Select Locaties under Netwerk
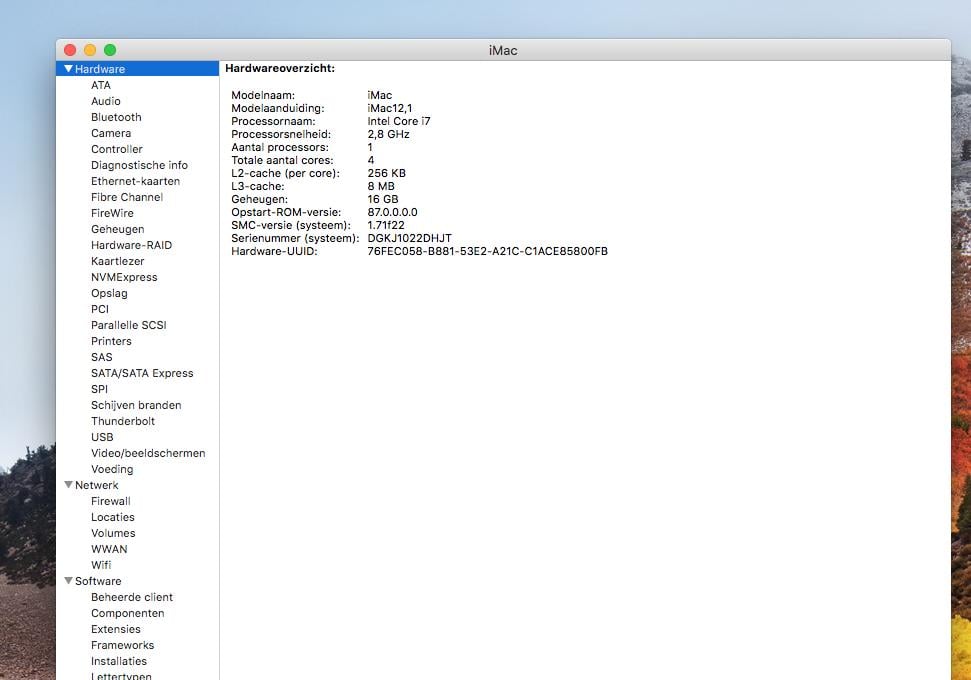The image size is (971, 680). (x=113, y=517)
